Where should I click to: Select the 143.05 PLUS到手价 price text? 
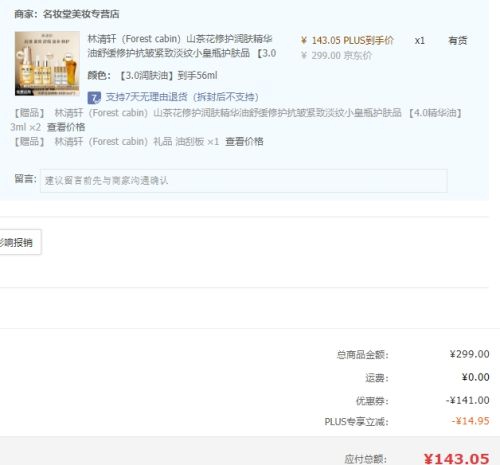347,41
